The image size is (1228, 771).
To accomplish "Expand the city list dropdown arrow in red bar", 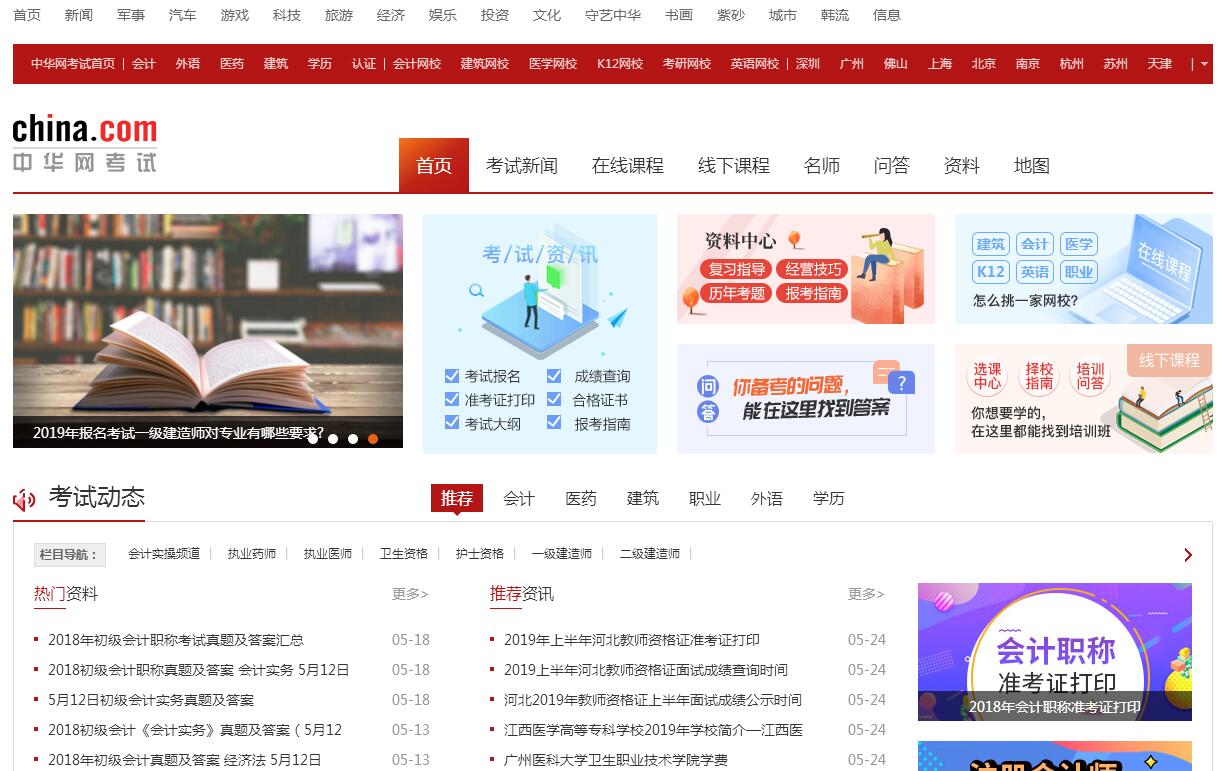I will 1203,64.
